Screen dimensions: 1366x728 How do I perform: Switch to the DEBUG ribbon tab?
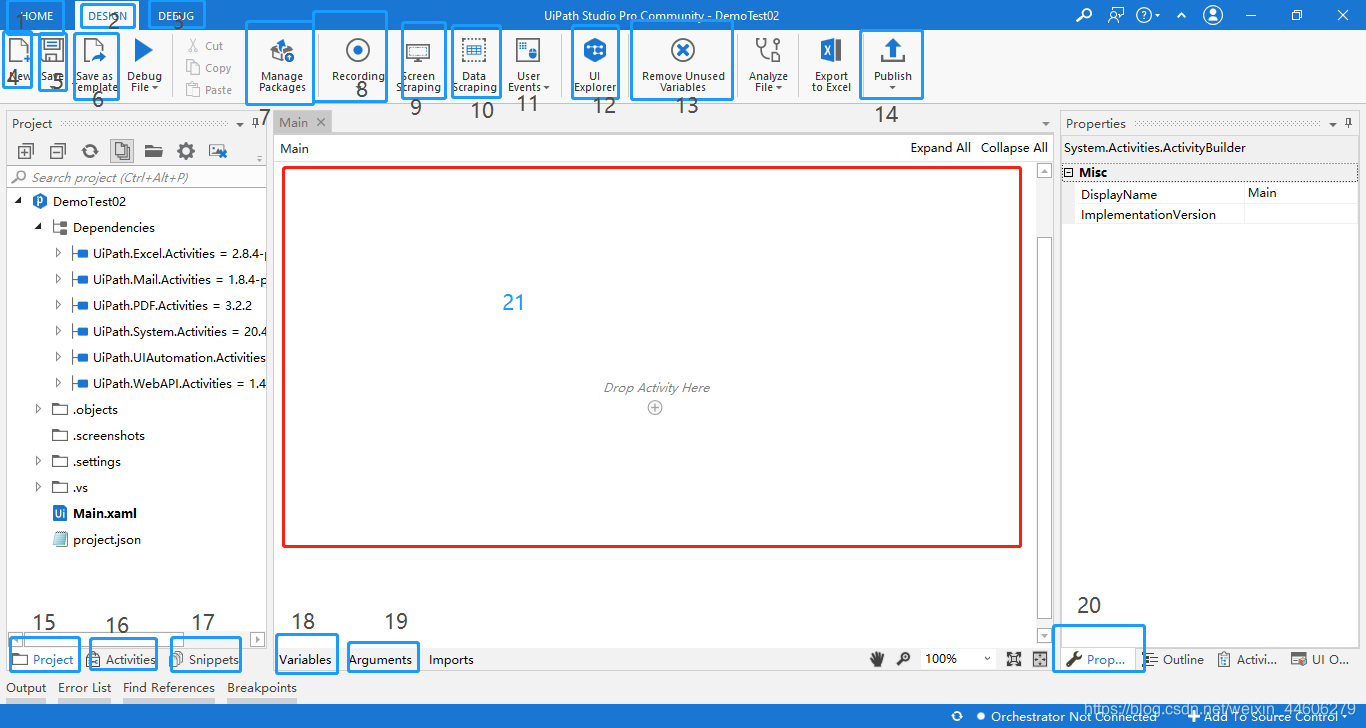click(x=176, y=16)
